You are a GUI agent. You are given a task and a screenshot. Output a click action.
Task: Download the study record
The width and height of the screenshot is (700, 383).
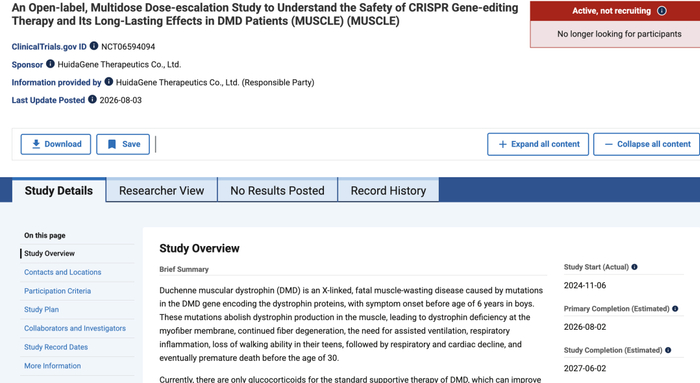coord(56,144)
